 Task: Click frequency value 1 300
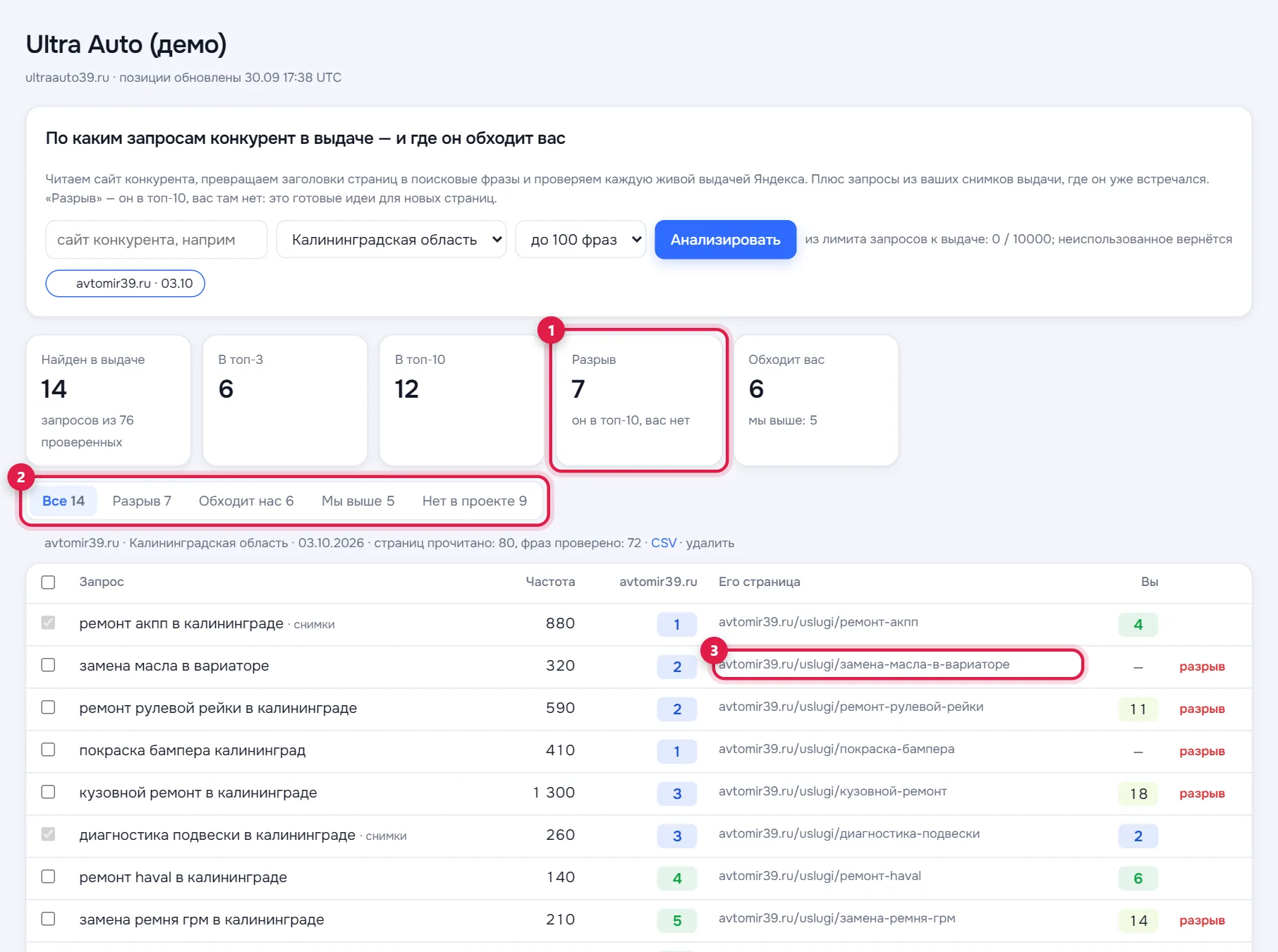554,793
